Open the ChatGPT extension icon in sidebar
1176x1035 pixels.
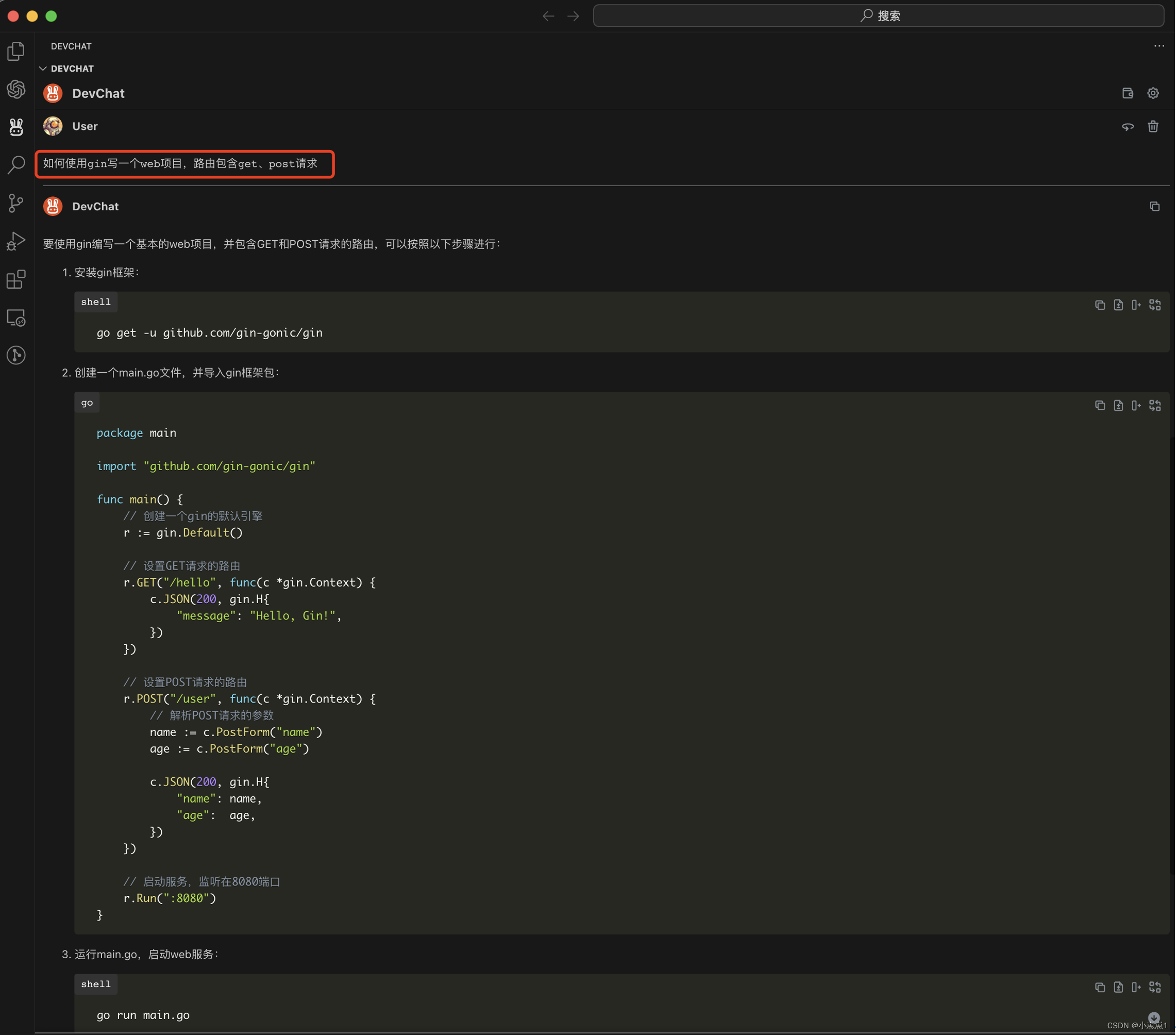point(16,89)
